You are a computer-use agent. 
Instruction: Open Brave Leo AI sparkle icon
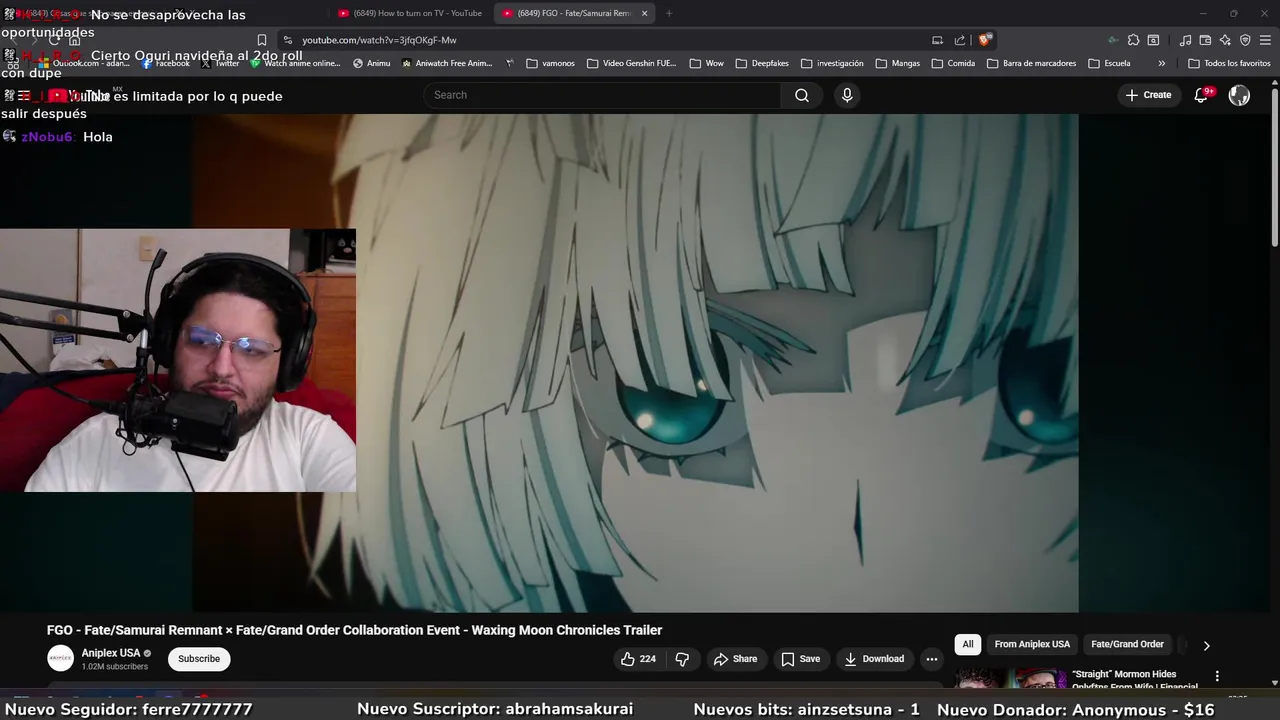coord(1225,40)
